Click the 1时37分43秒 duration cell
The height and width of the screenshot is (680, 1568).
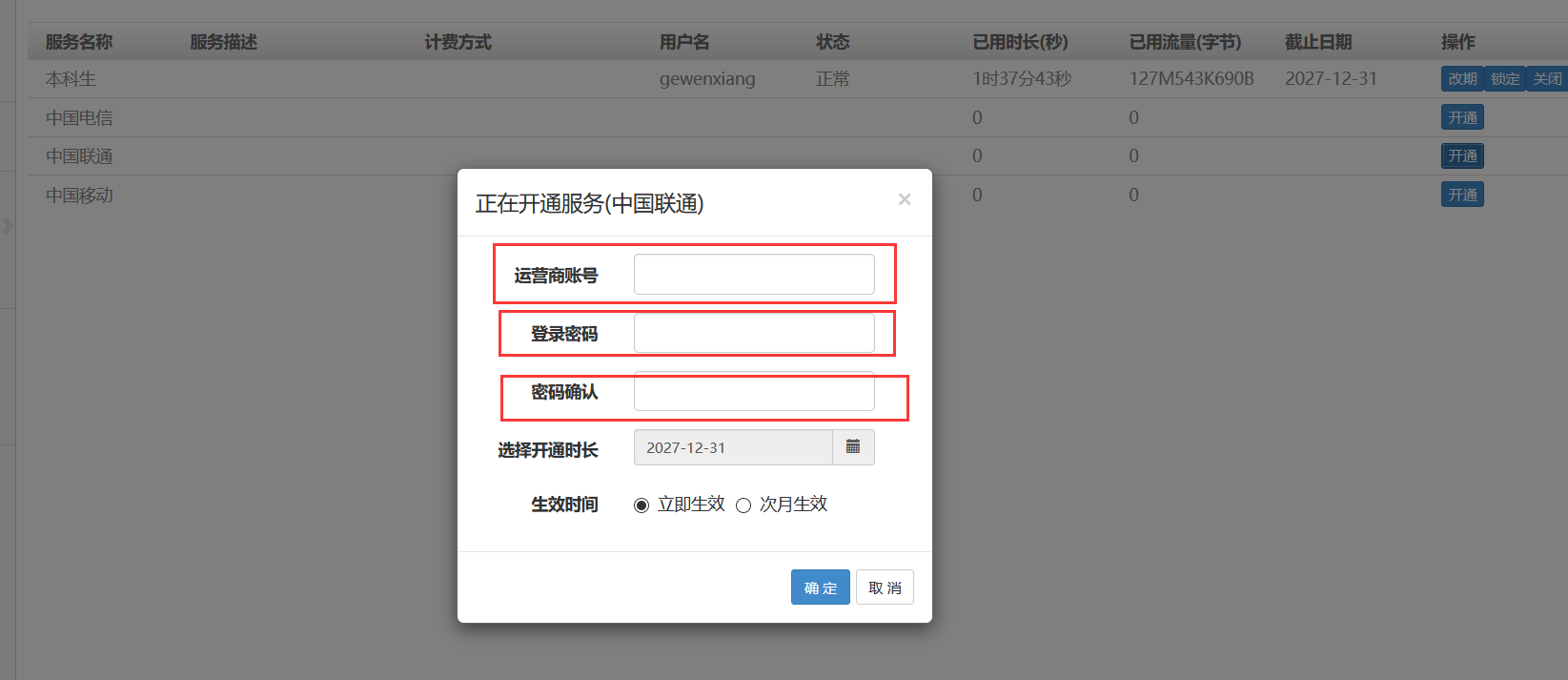(1022, 79)
